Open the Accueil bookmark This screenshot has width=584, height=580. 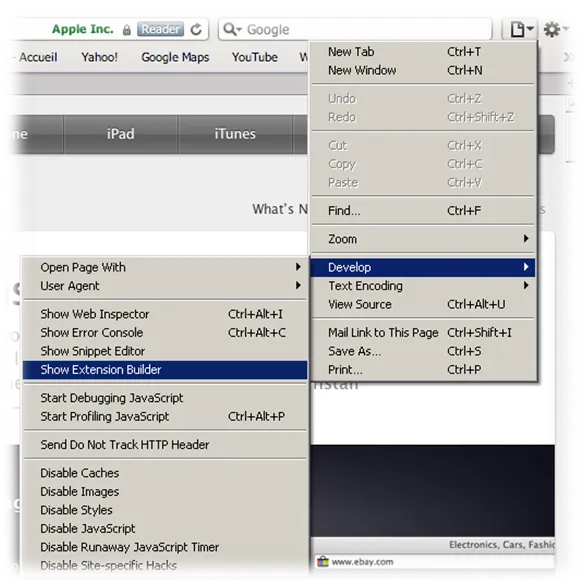click(38, 57)
